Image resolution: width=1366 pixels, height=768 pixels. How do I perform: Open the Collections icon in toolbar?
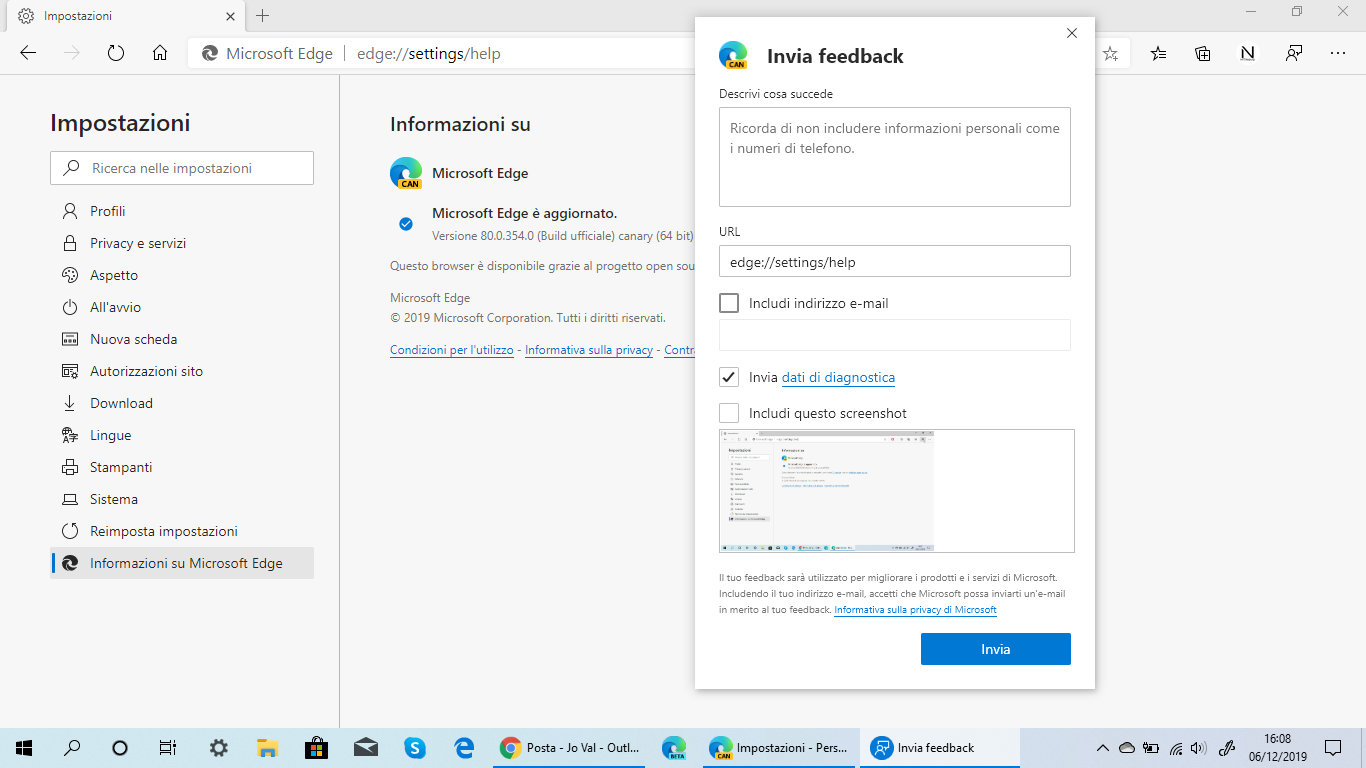coord(1203,53)
